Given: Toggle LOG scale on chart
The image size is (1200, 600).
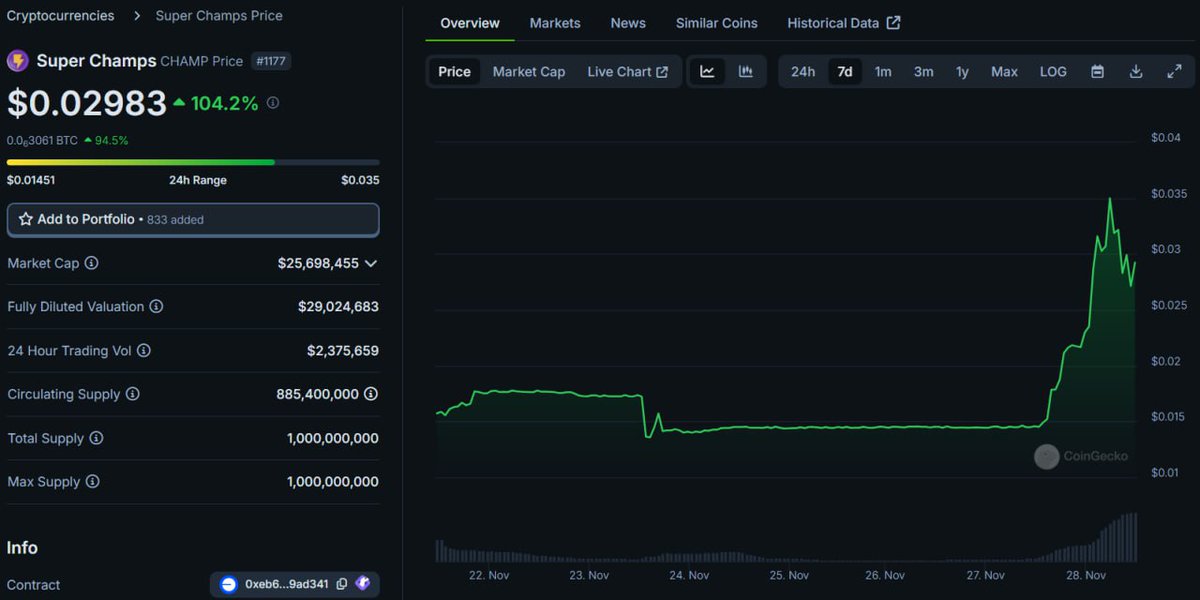Looking at the screenshot, I should [x=1053, y=72].
